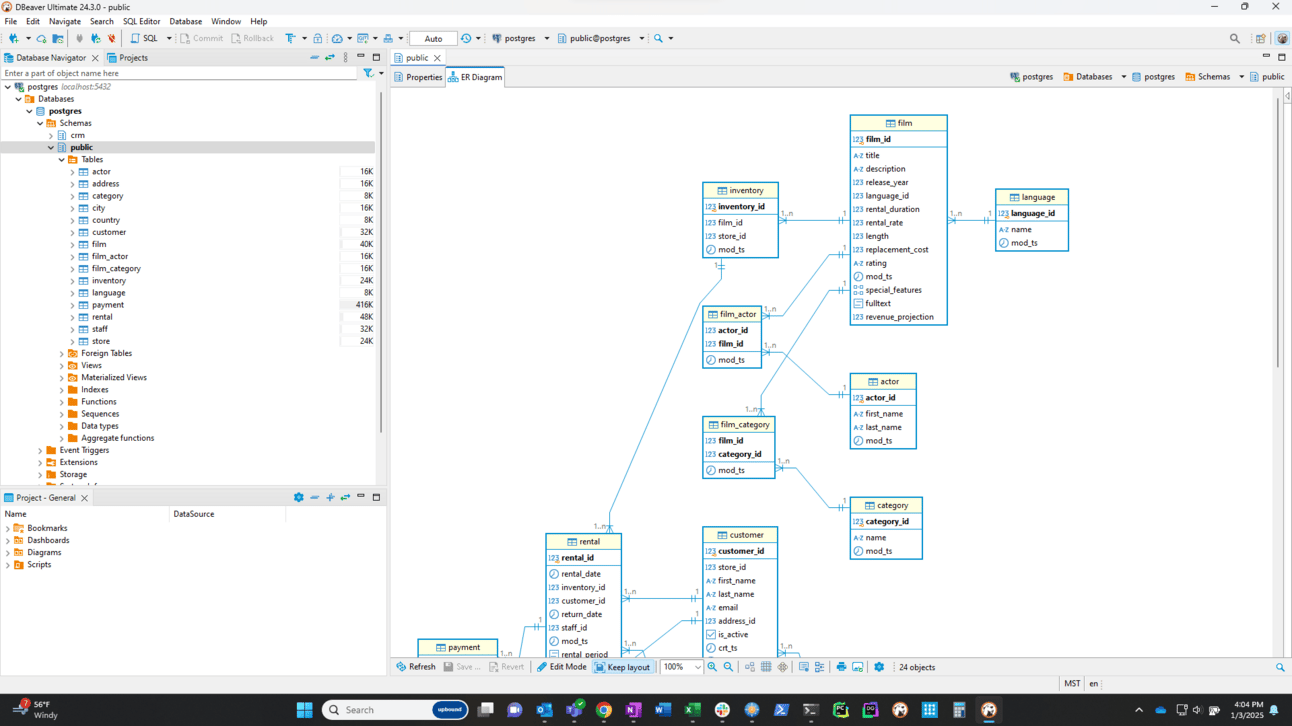This screenshot has height=726, width=1292.
Task: Click the object name filter field
Action: 180,73
